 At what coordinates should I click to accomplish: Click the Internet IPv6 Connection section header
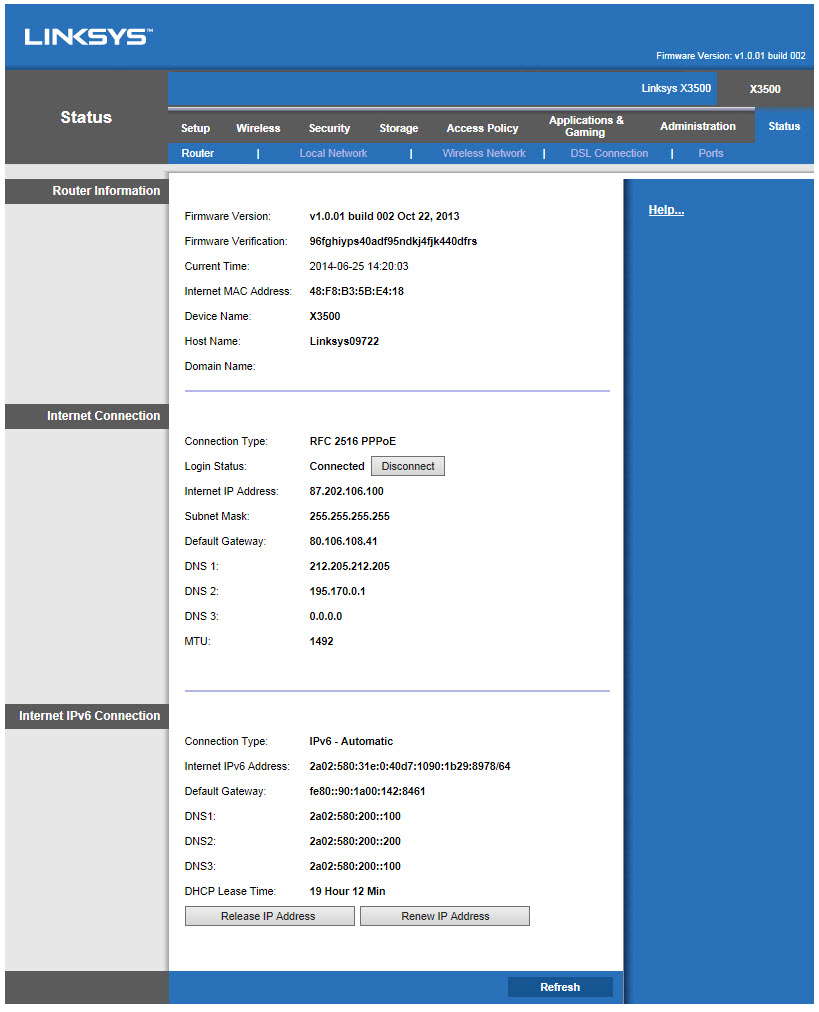tap(86, 716)
